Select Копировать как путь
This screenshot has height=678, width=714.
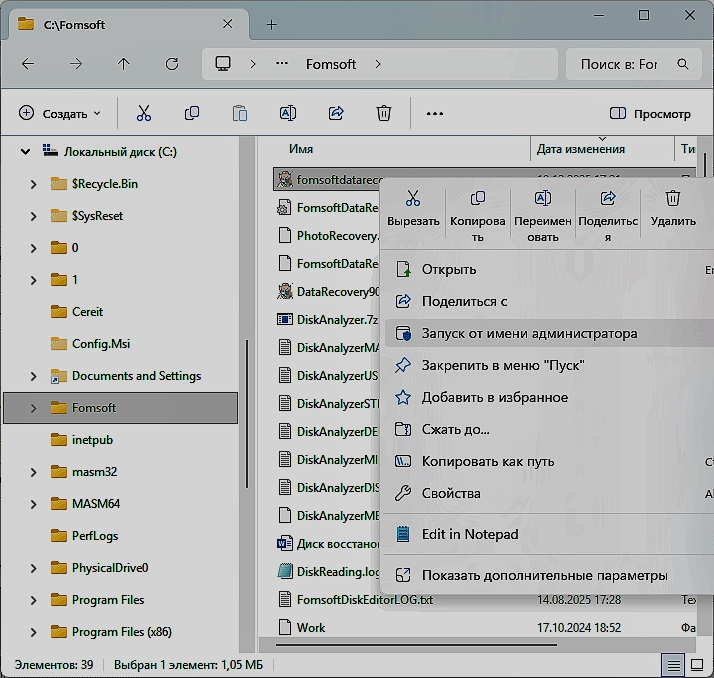point(551,461)
